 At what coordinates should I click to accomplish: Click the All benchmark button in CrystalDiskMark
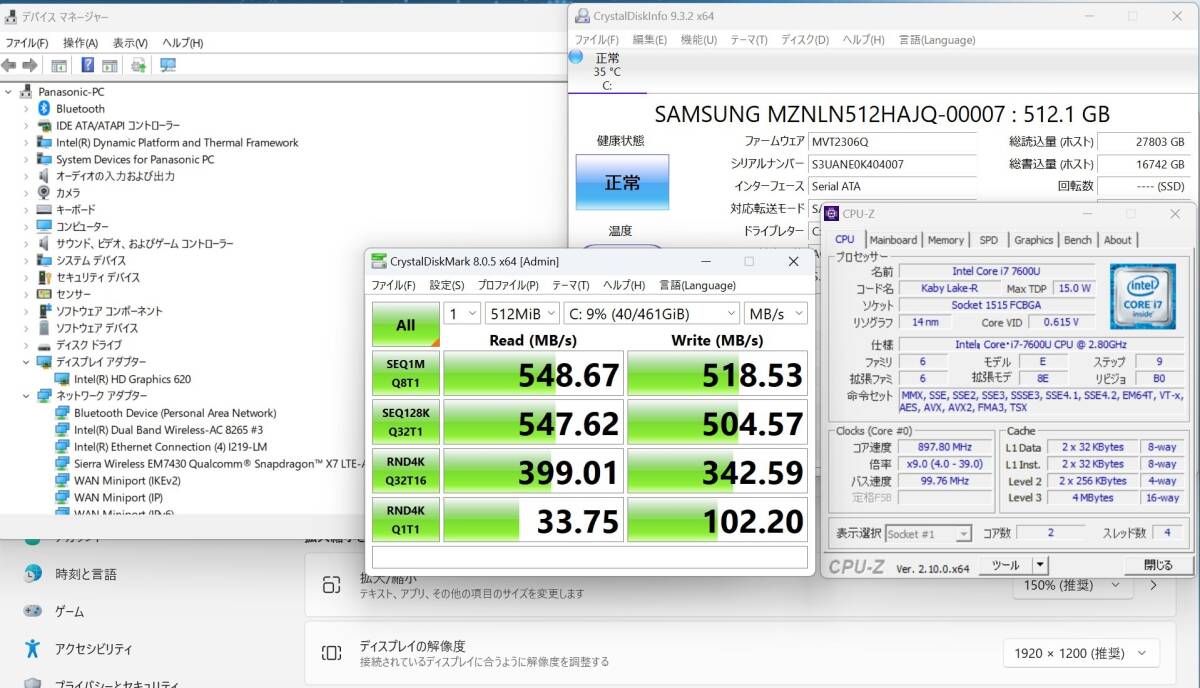pos(405,323)
